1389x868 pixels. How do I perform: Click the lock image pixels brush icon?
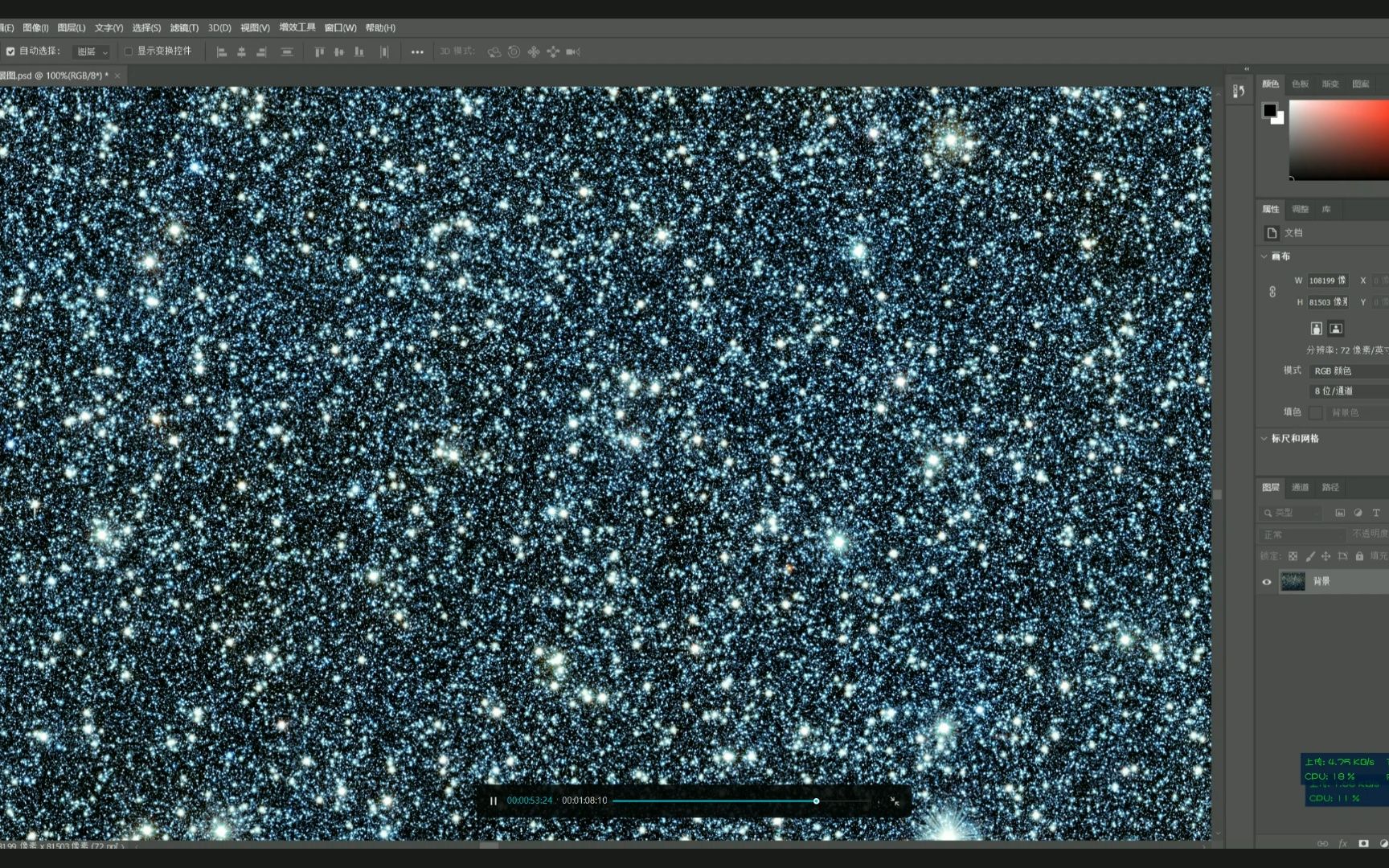coord(1310,556)
